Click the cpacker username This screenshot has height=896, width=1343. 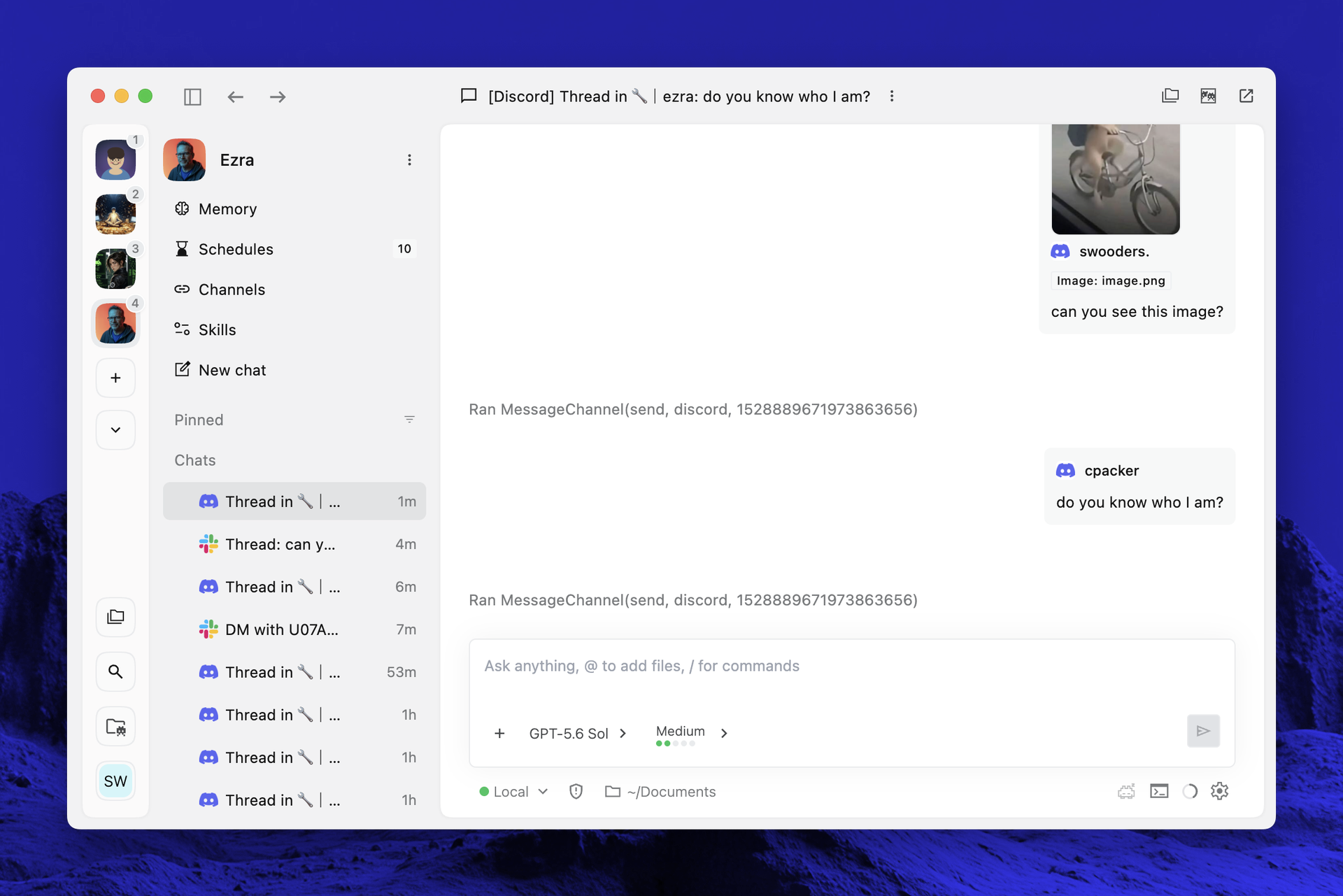click(1111, 471)
